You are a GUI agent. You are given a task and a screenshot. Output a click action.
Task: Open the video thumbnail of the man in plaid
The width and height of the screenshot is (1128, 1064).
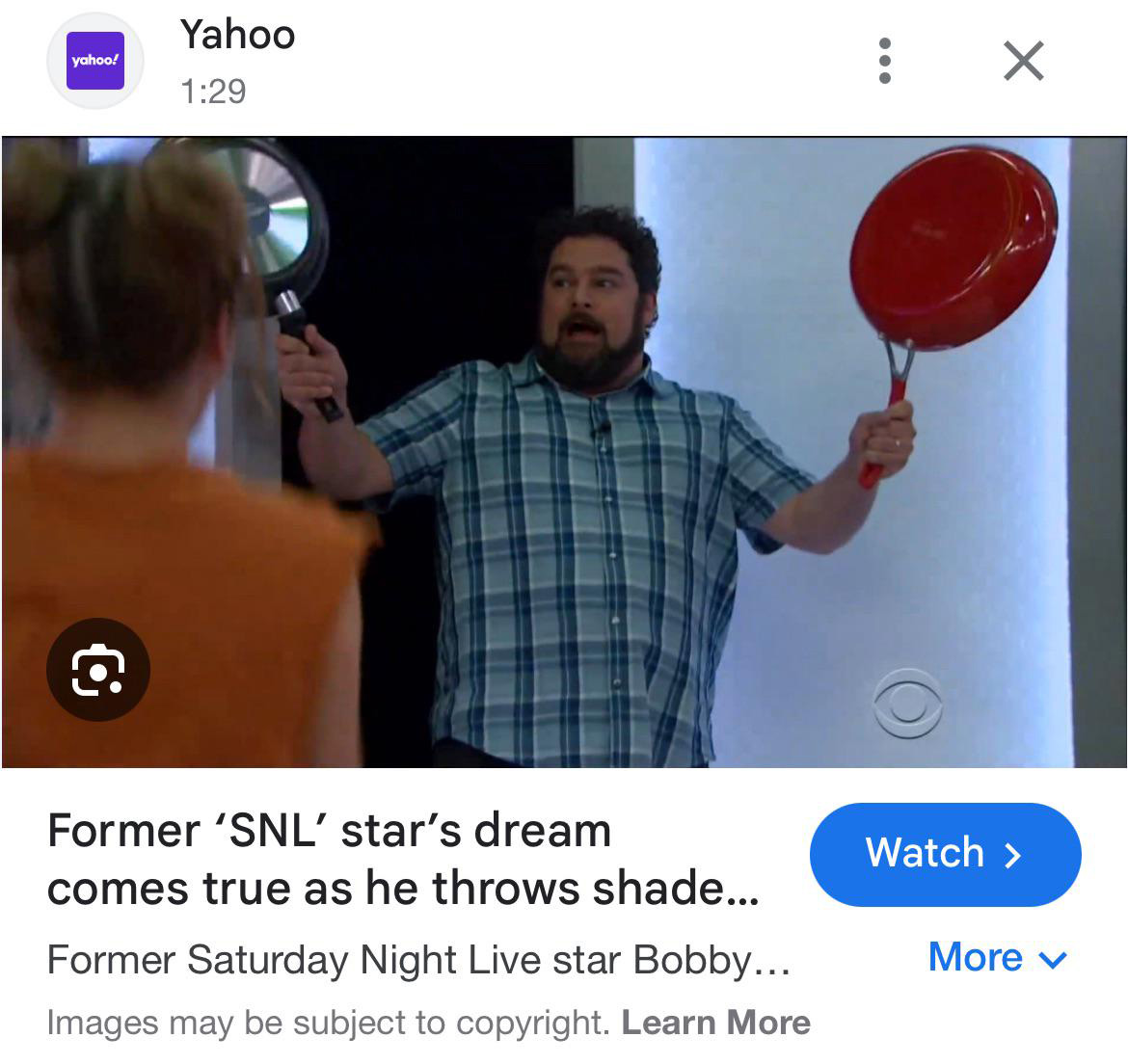[x=564, y=451]
